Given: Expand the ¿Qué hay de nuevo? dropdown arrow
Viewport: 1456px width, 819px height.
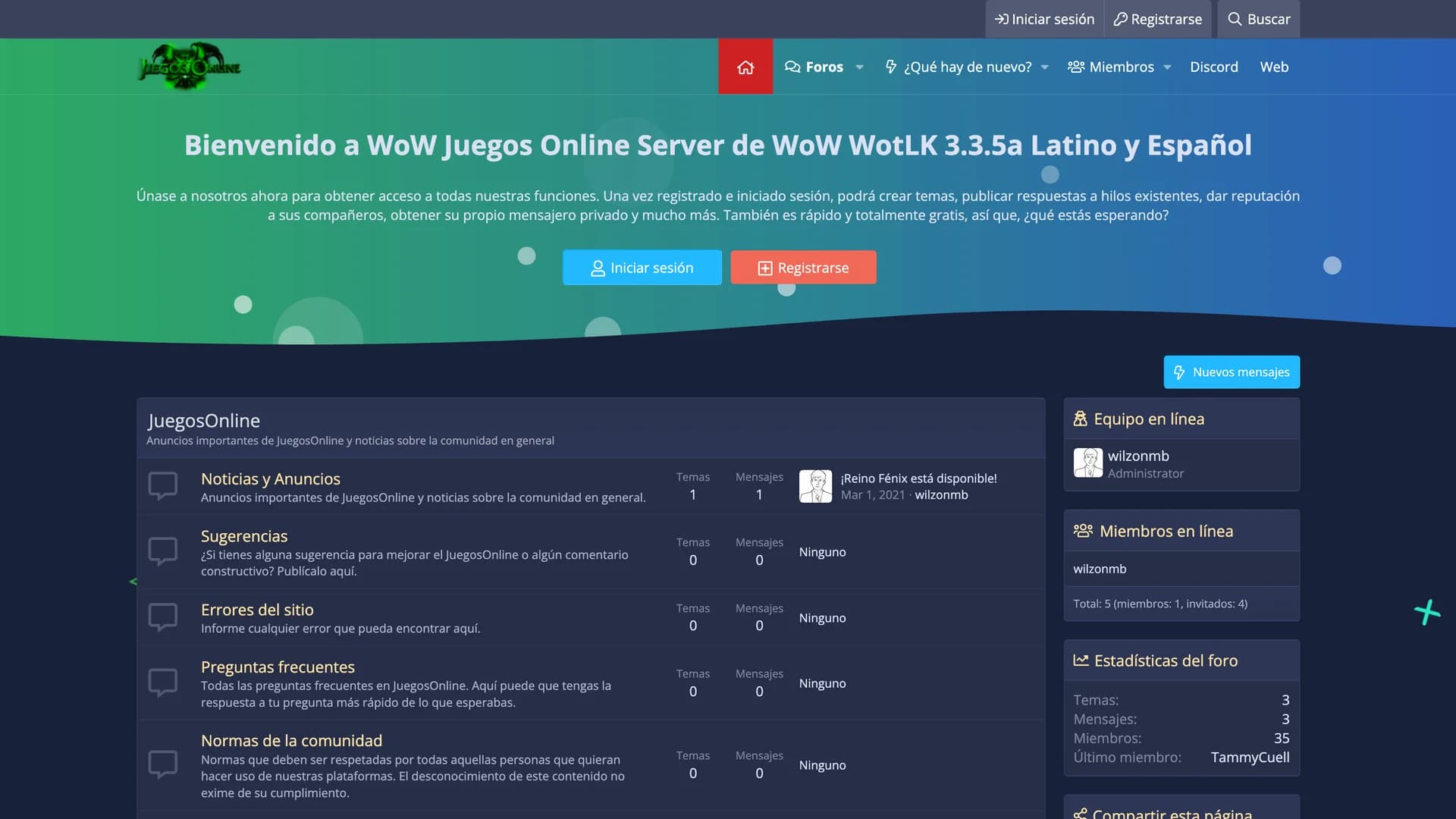Looking at the screenshot, I should pos(1044,67).
